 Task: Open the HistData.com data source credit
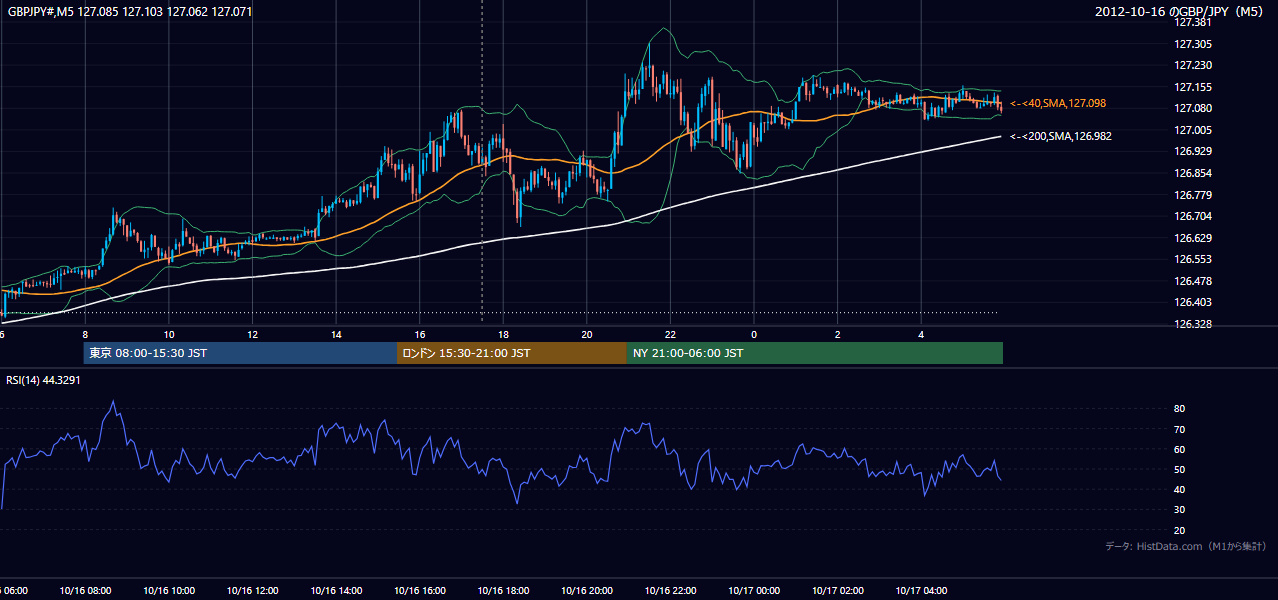pyautogui.click(x=1185, y=546)
